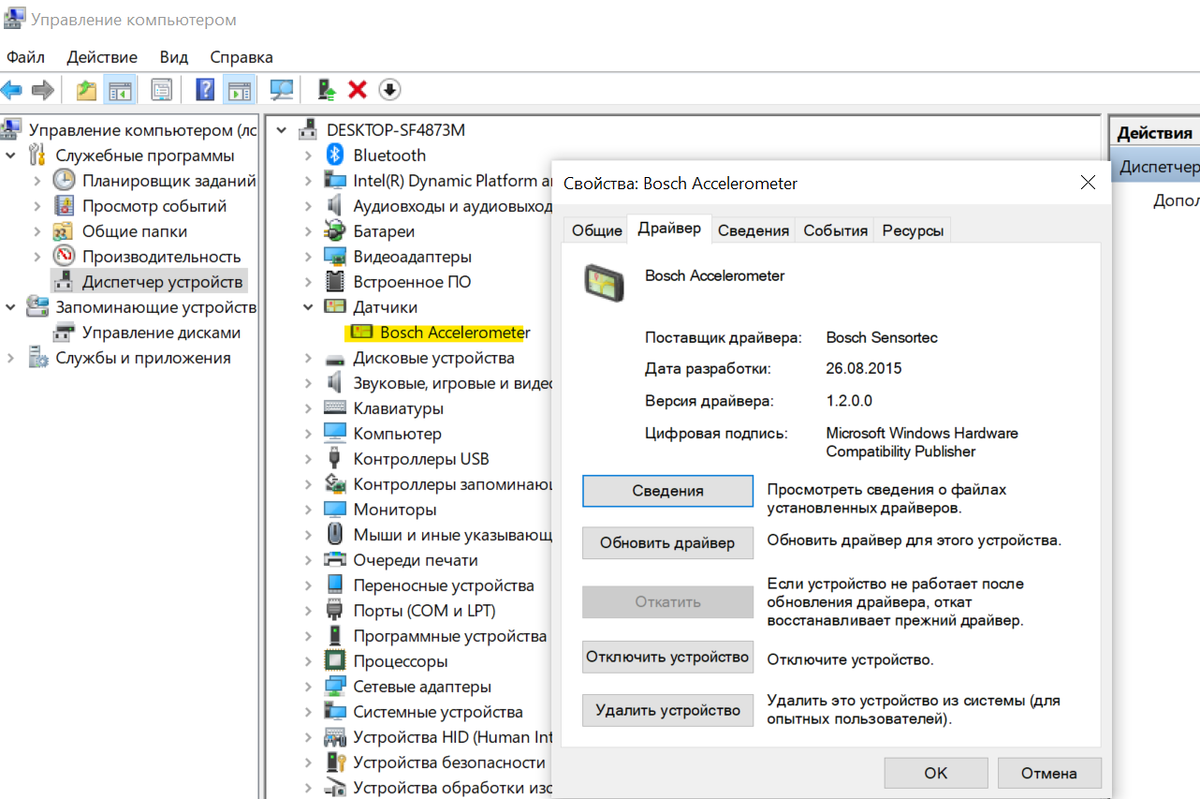
Task: Click the Properties toolbar icon
Action: click(162, 90)
